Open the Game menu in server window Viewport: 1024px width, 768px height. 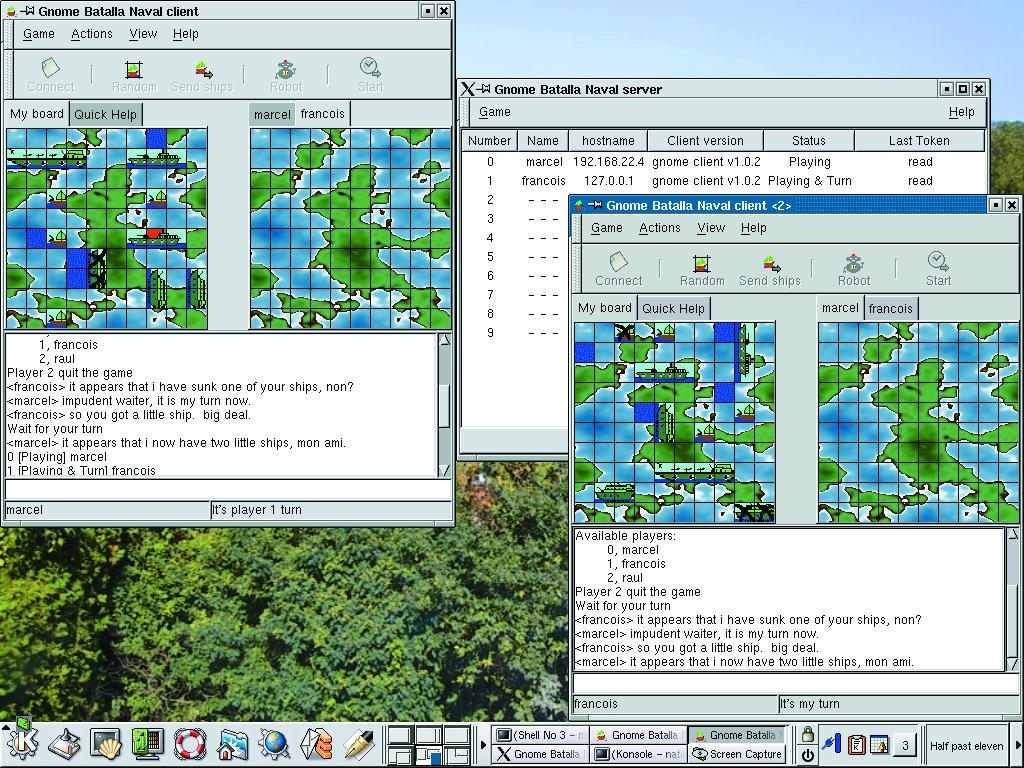coord(494,112)
